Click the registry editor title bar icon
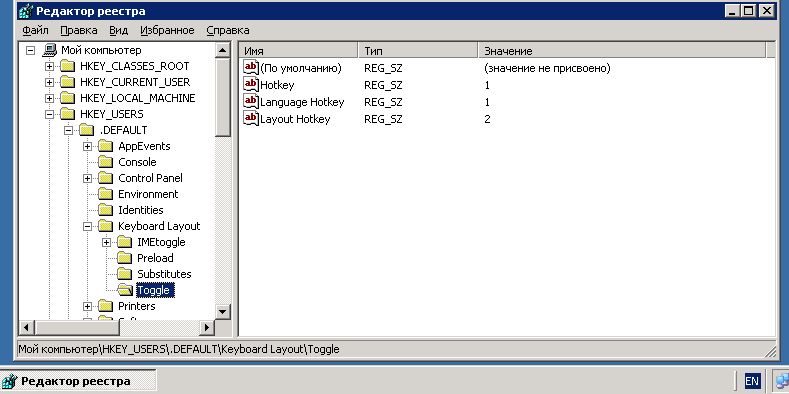Viewport: 789px width, 394px height. (x=25, y=11)
